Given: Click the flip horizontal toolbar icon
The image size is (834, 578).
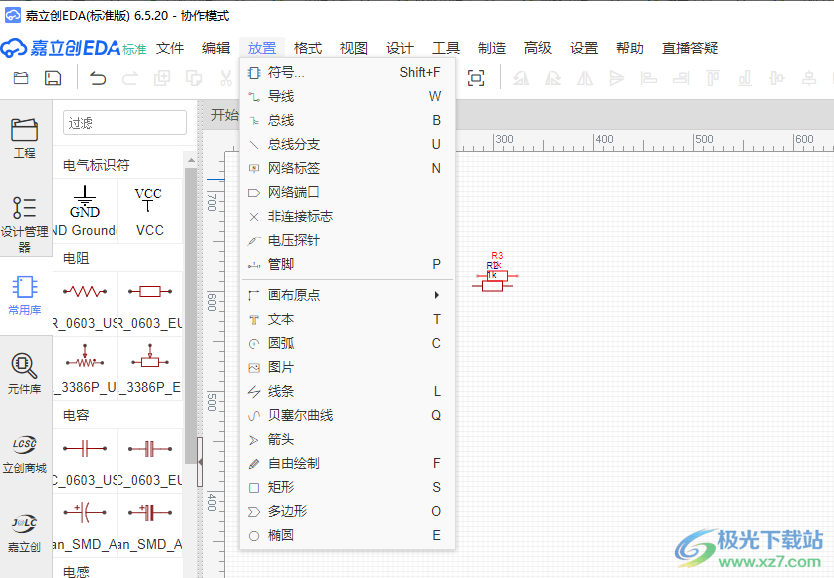Looking at the screenshot, I should click(x=585, y=78).
